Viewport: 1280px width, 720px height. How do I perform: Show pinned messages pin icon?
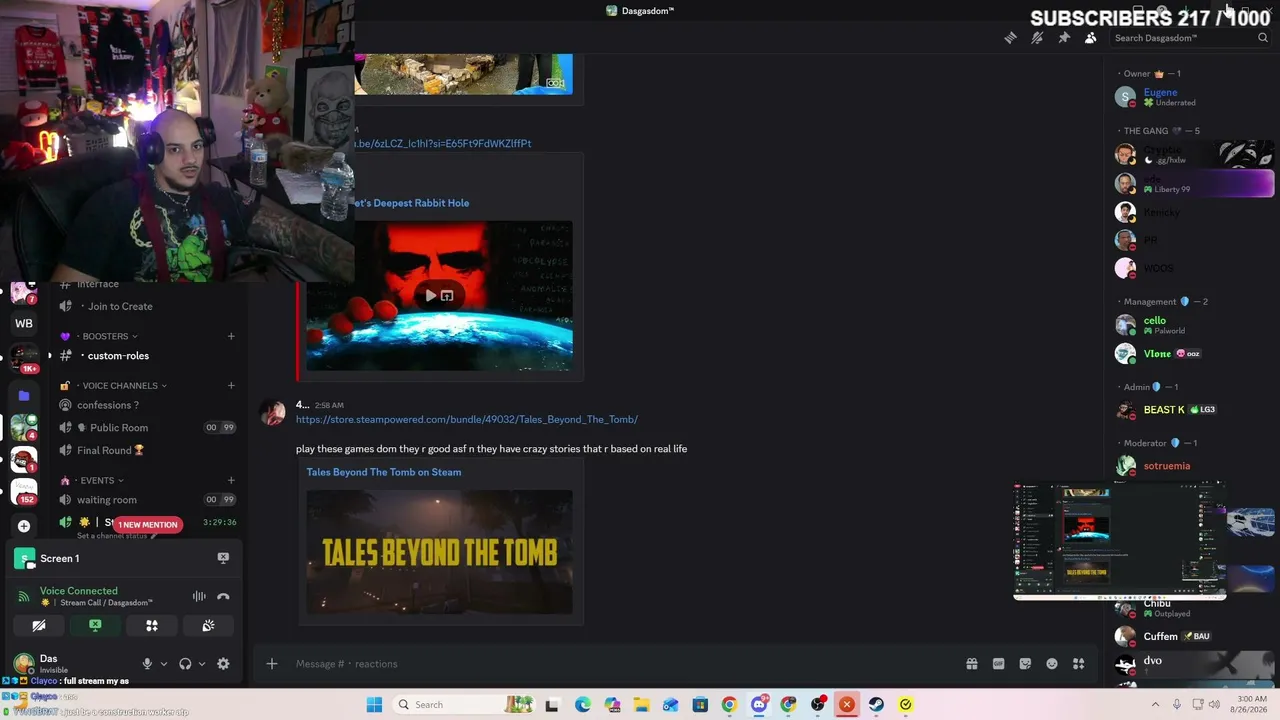1064,38
